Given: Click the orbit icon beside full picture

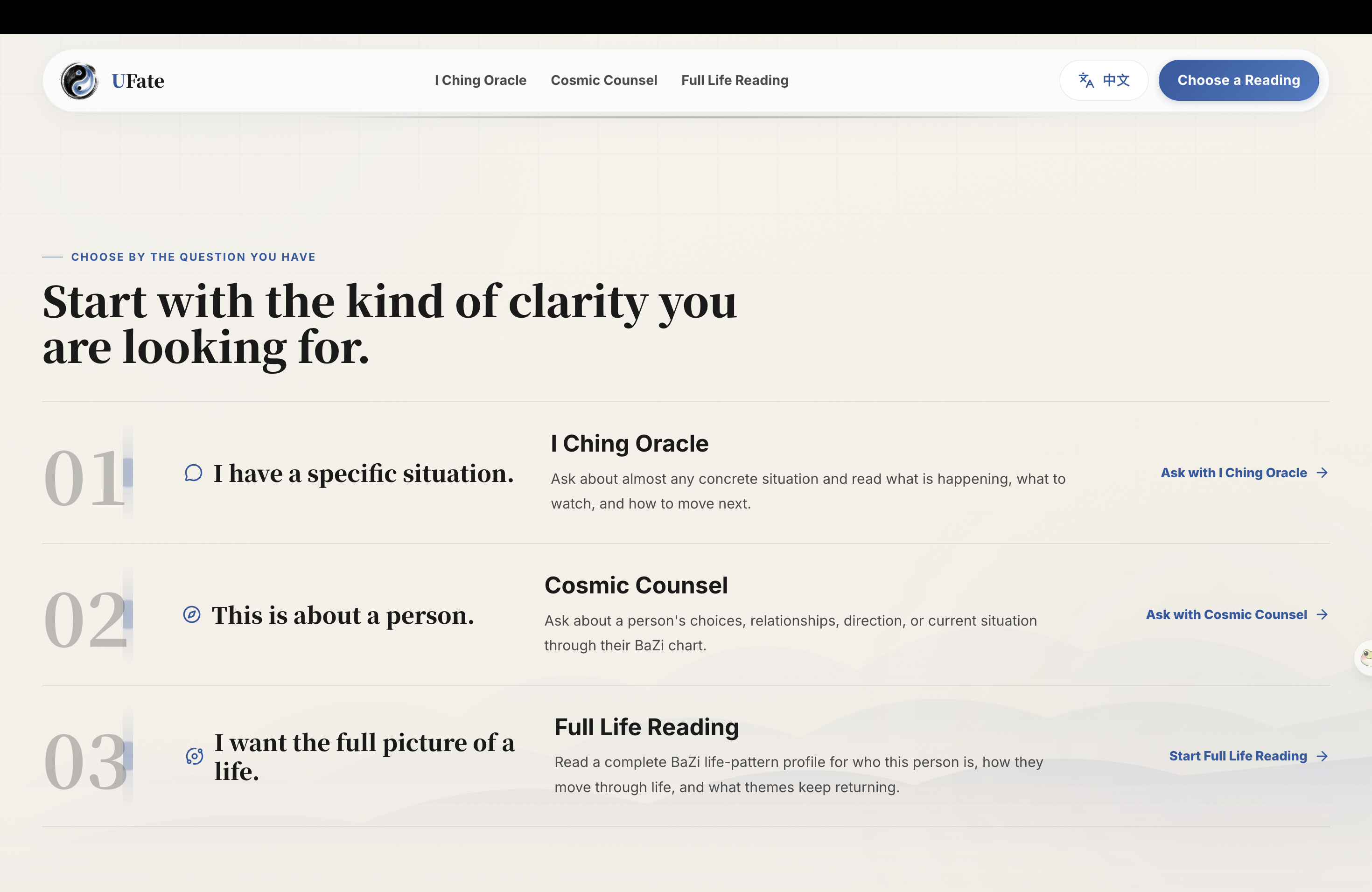Looking at the screenshot, I should pos(195,756).
